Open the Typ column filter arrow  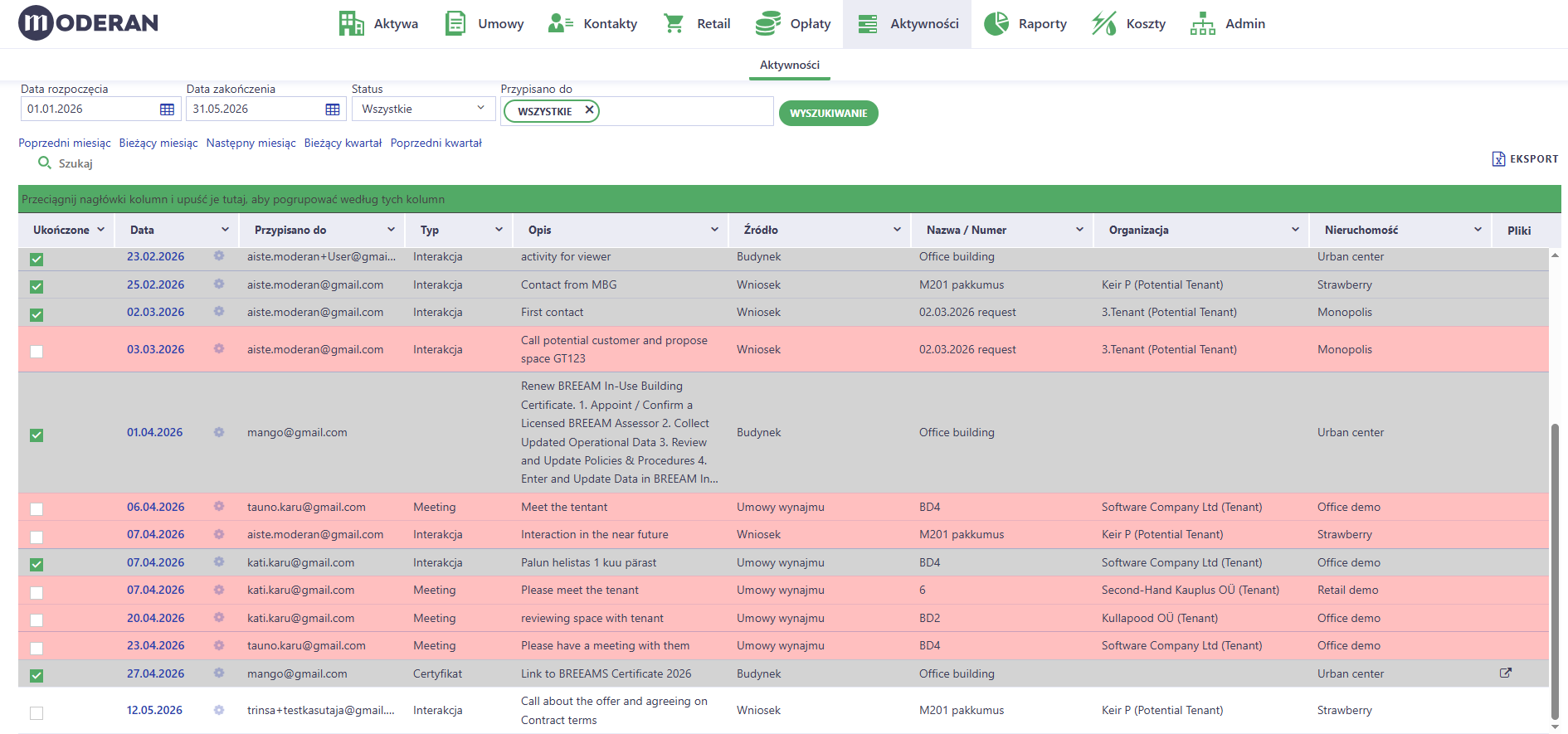[x=499, y=230]
